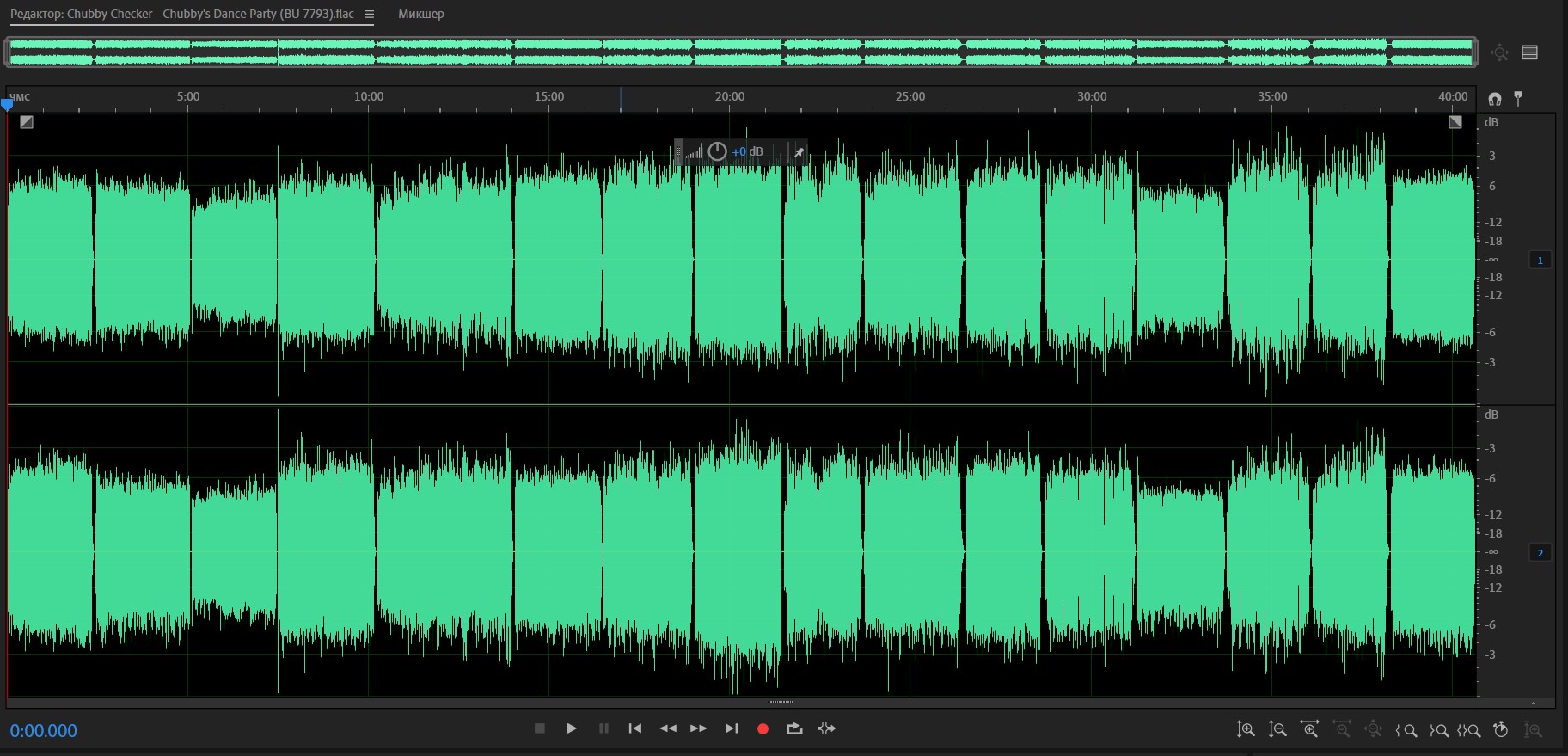Viewport: 1568px width, 756px height.
Task: Start playback with the Play button
Action: point(571,728)
